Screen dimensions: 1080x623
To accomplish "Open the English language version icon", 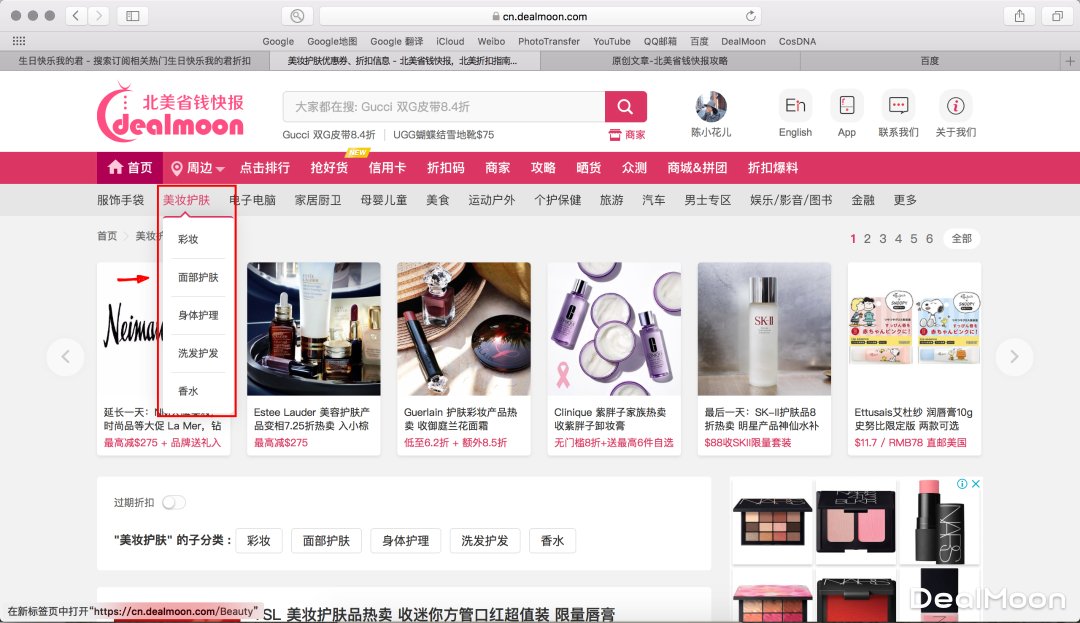I will [x=795, y=106].
